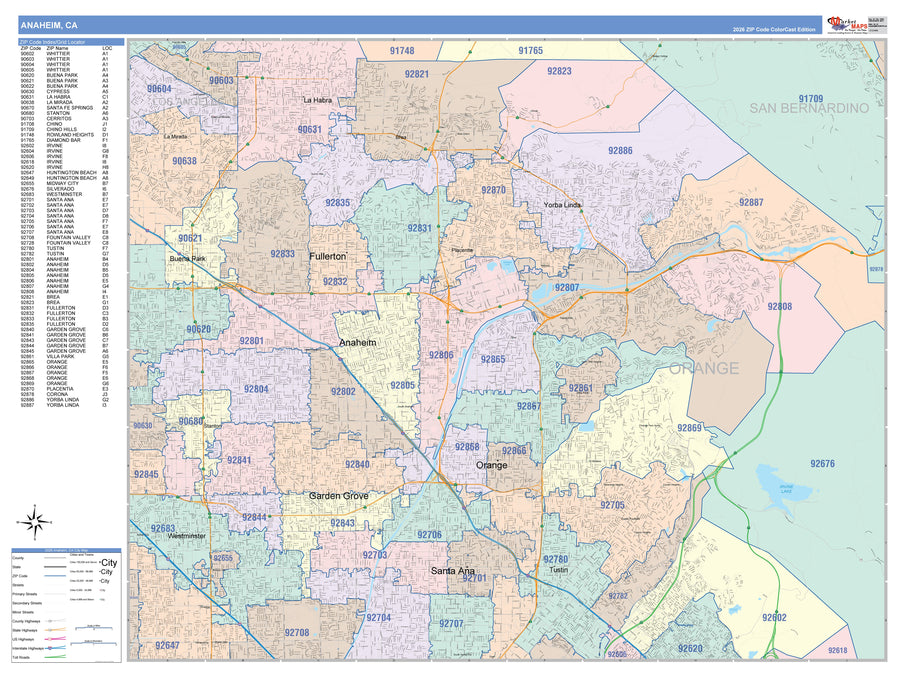The height and width of the screenshot is (679, 900).
Task: Select ZIP area 92869 on the map
Action: coord(689,428)
